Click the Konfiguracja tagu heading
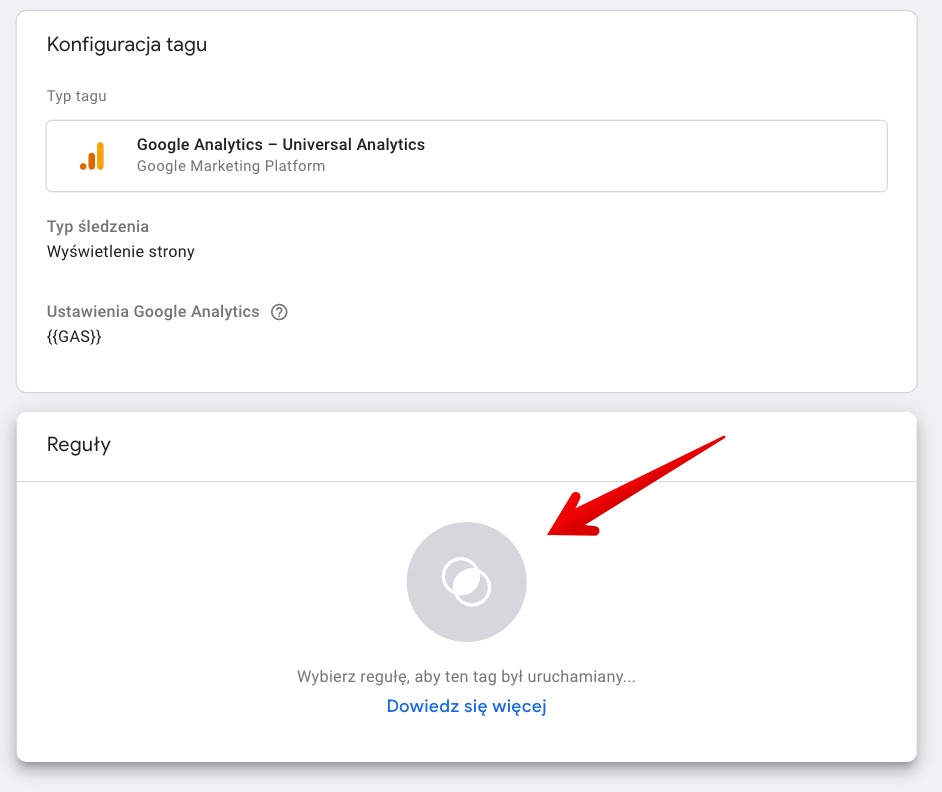The width and height of the screenshot is (942, 792). point(127,44)
